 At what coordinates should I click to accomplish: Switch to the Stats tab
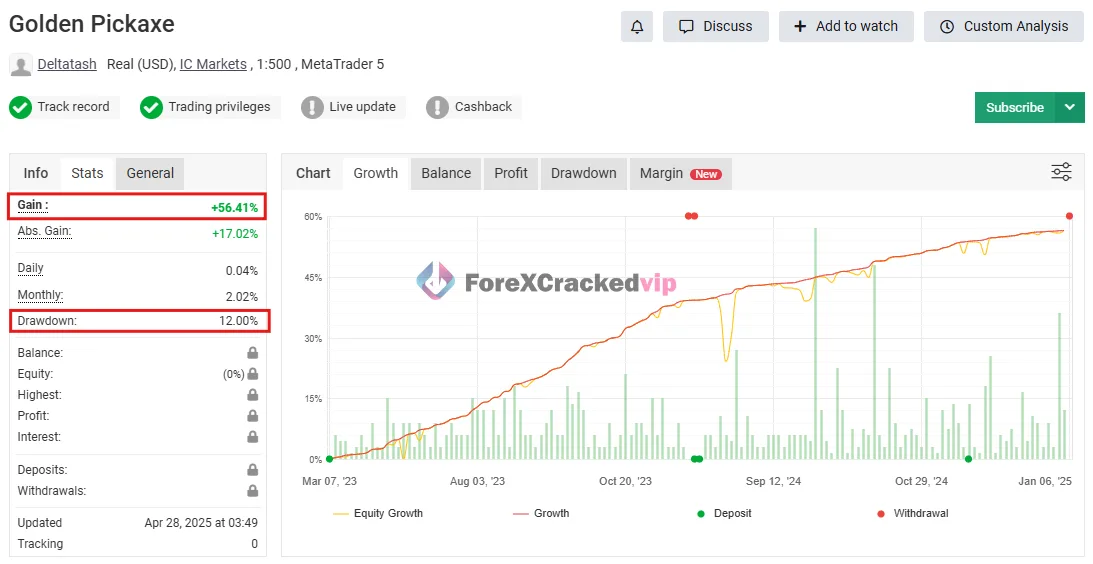pyautogui.click(x=87, y=173)
